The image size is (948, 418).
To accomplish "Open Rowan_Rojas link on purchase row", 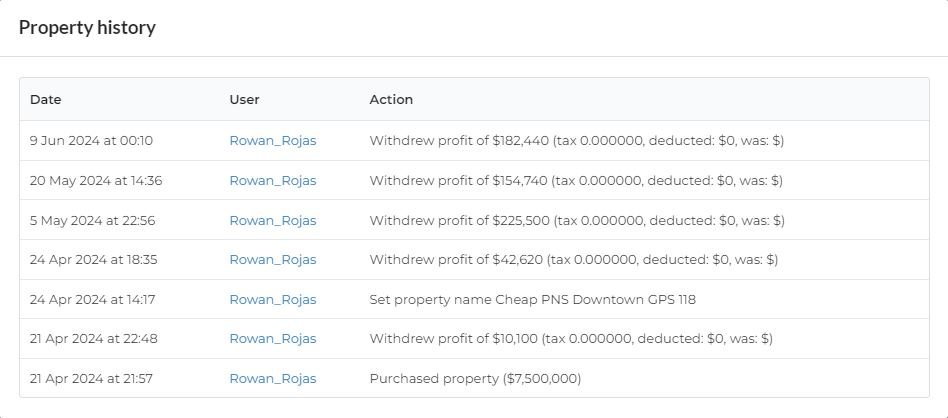I will (273, 379).
